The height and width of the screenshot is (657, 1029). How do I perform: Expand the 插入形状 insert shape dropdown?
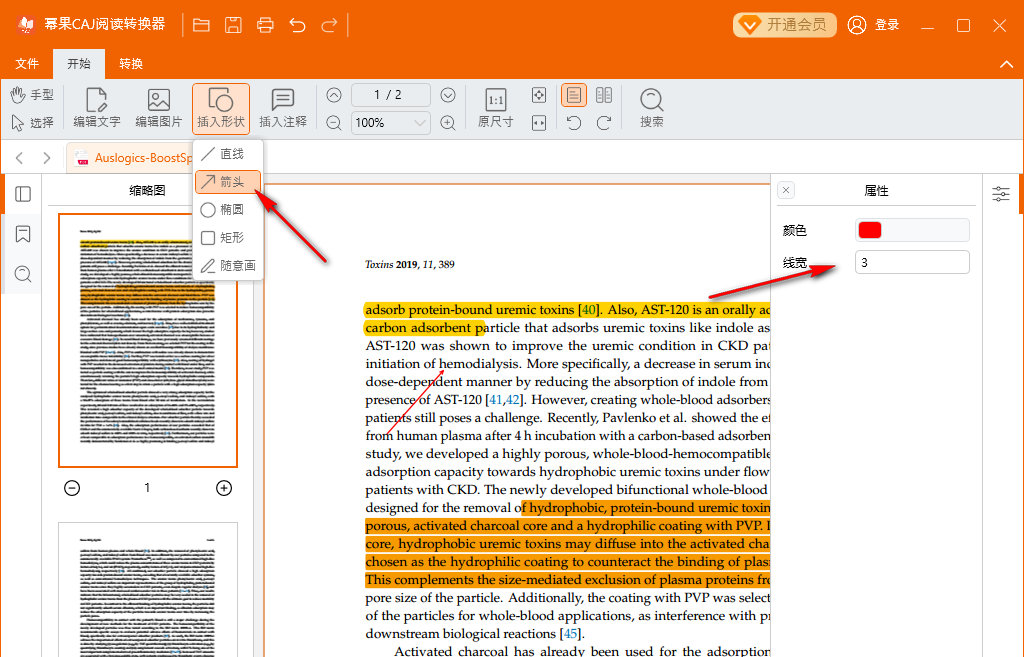[x=221, y=108]
